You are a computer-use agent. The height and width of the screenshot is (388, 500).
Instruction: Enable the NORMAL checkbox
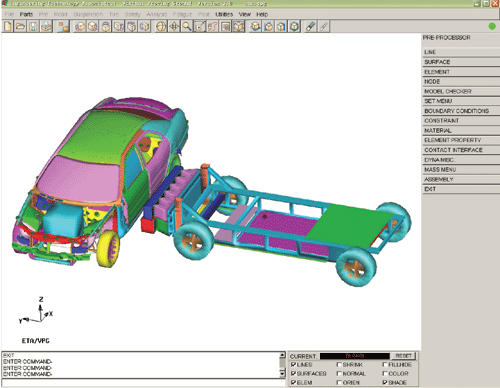tap(339, 374)
